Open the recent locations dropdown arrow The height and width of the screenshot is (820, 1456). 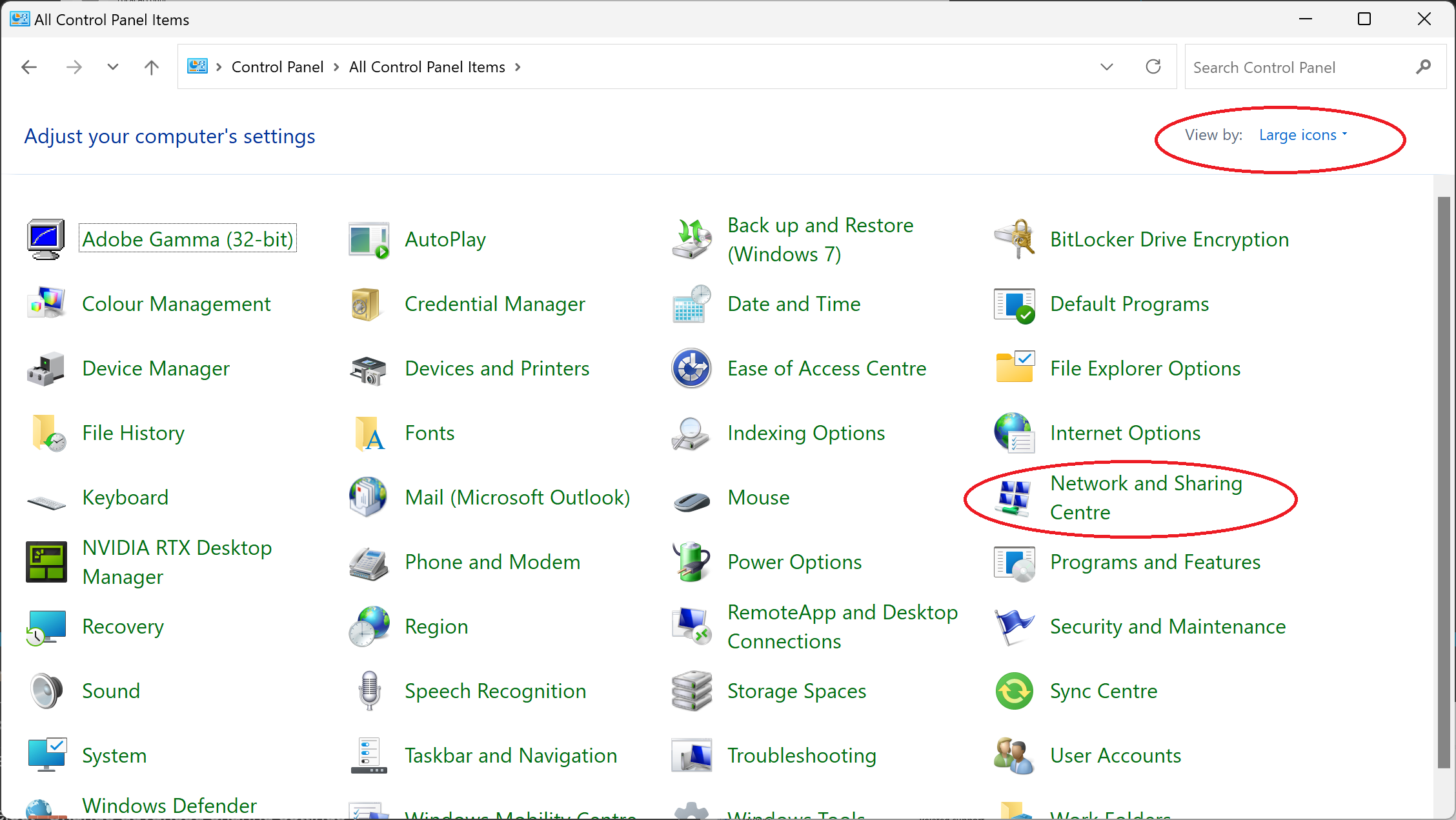(113, 67)
